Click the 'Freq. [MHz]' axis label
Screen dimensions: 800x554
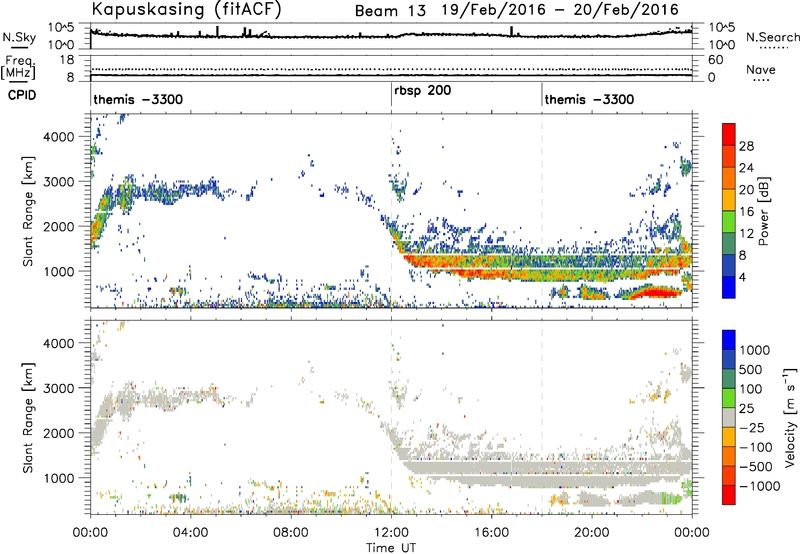[18, 67]
